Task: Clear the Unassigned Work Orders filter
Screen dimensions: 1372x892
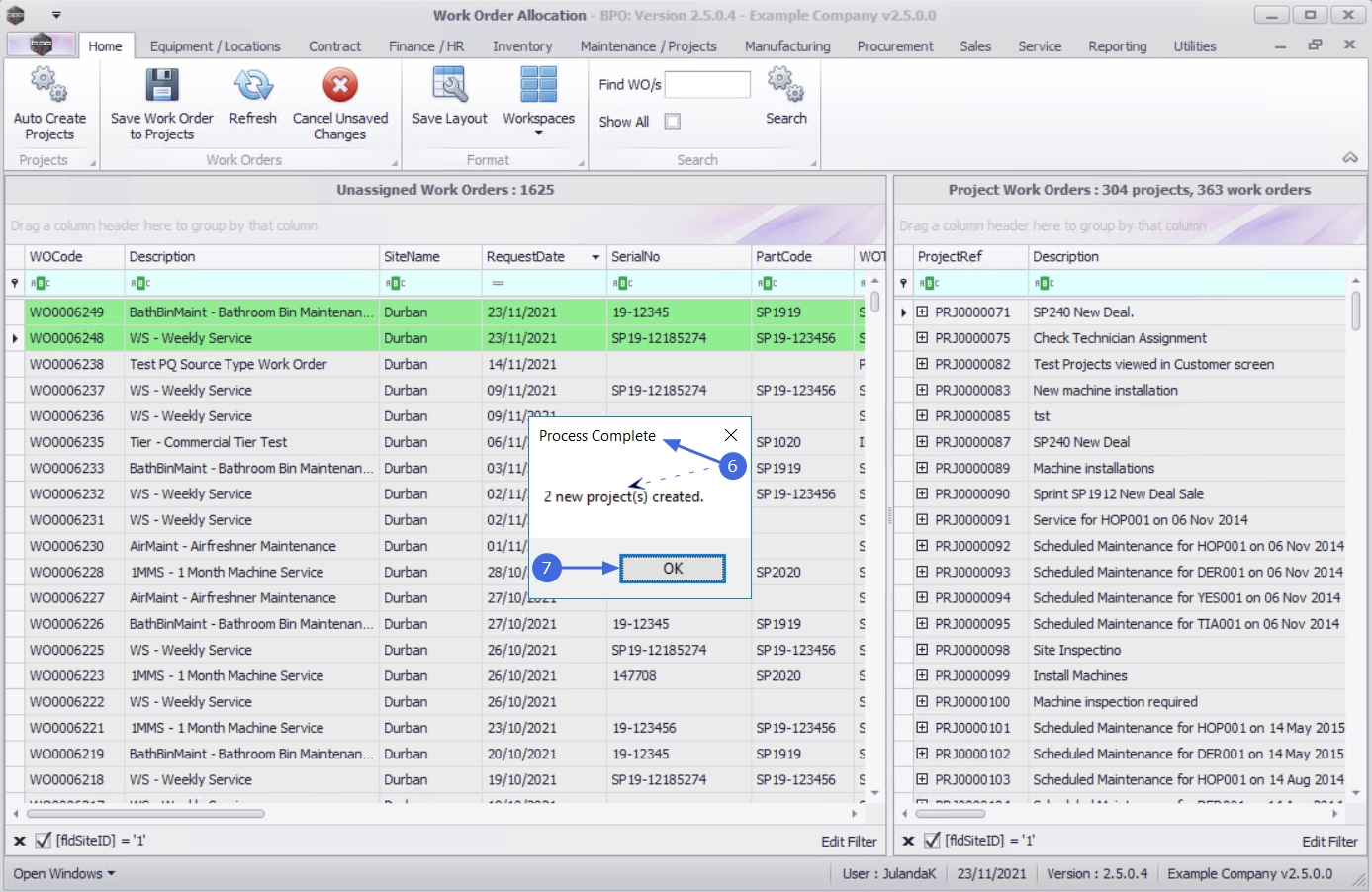Action: pyautogui.click(x=19, y=841)
